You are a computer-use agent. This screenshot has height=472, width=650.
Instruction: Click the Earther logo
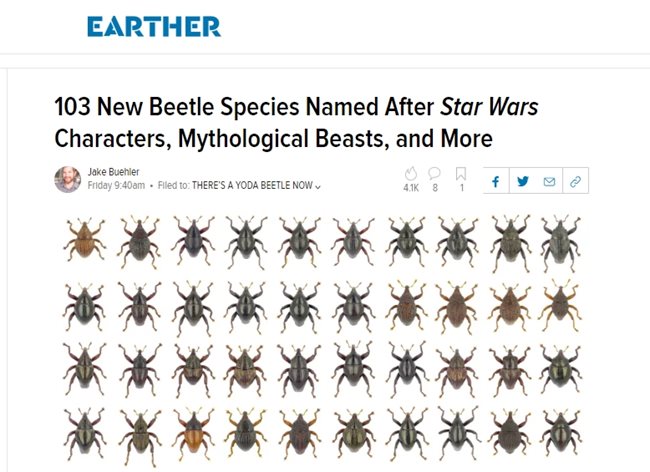coord(154,27)
